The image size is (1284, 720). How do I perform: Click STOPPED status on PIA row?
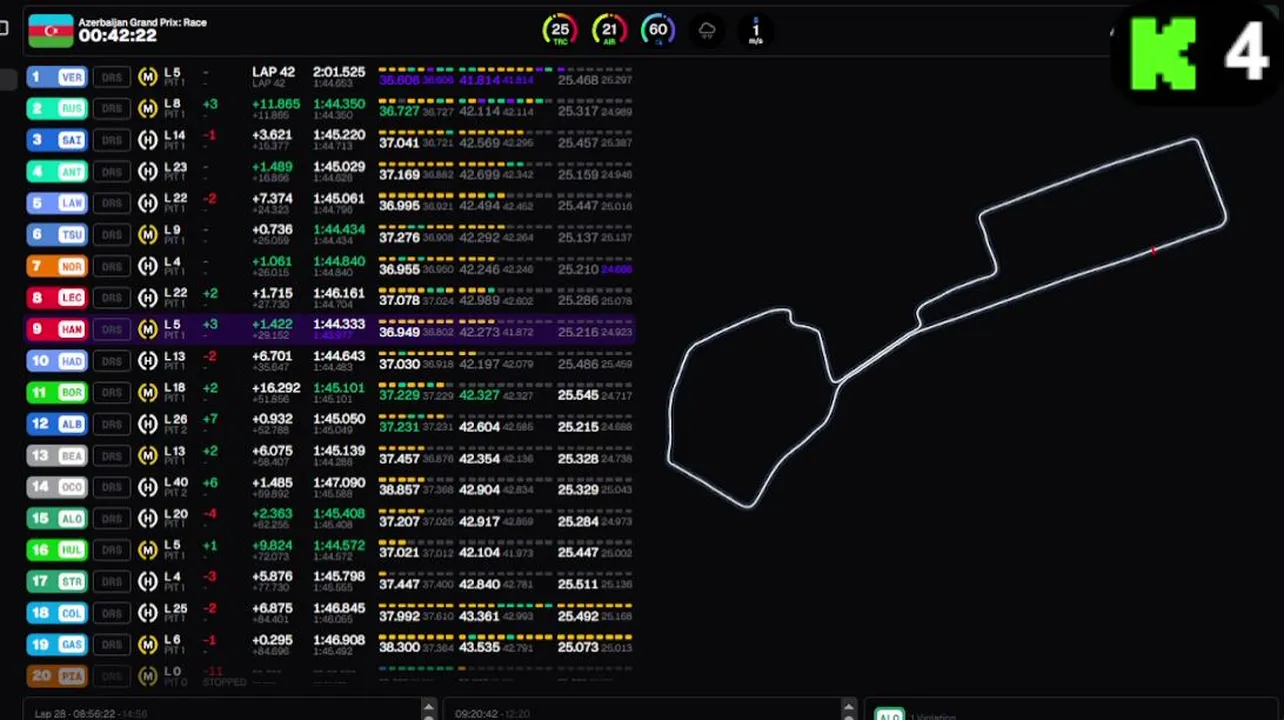[x=224, y=682]
